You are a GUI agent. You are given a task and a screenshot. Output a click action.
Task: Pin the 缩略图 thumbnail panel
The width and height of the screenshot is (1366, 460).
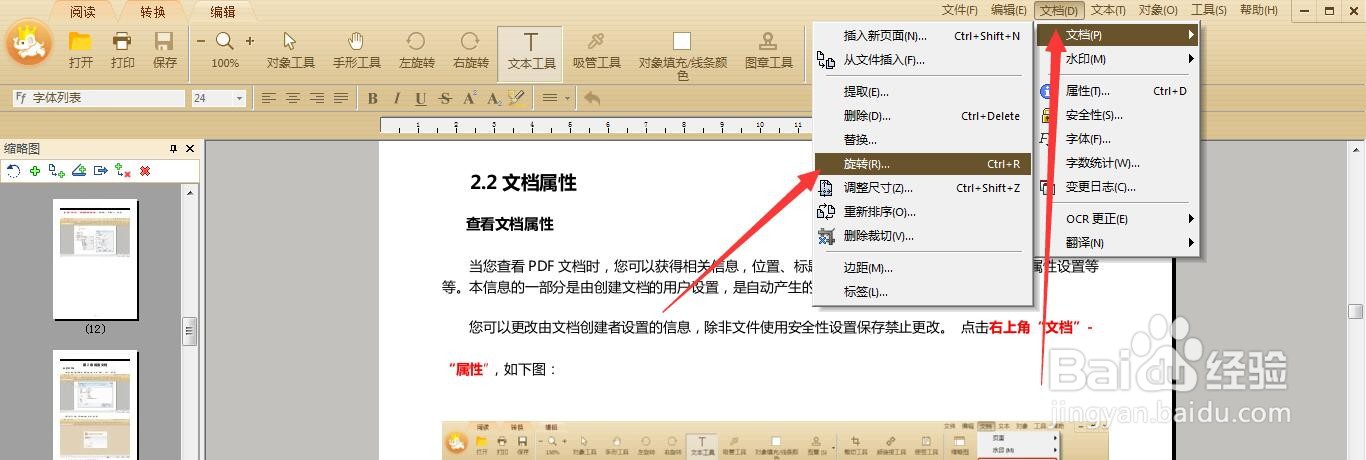click(174, 148)
